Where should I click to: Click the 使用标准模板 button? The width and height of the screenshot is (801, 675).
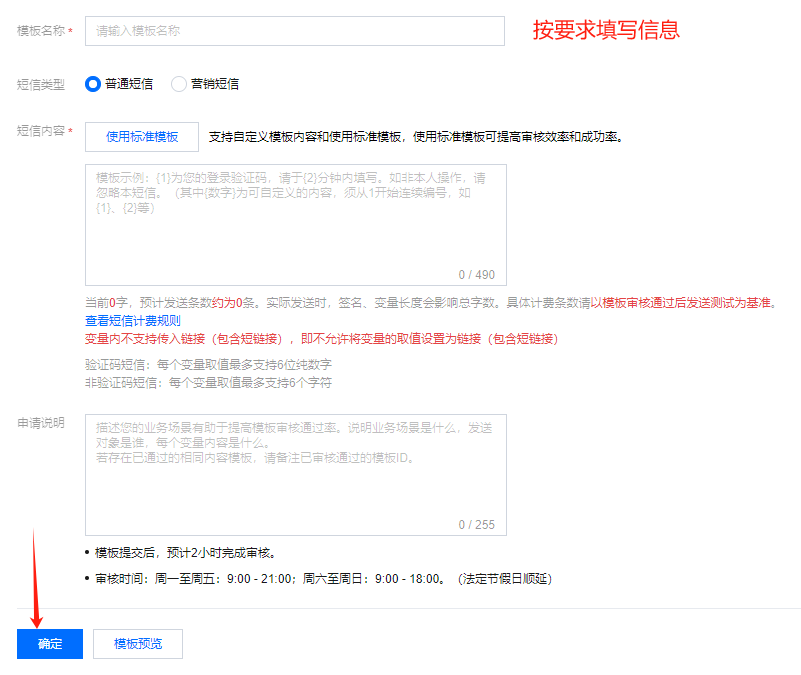click(x=142, y=137)
